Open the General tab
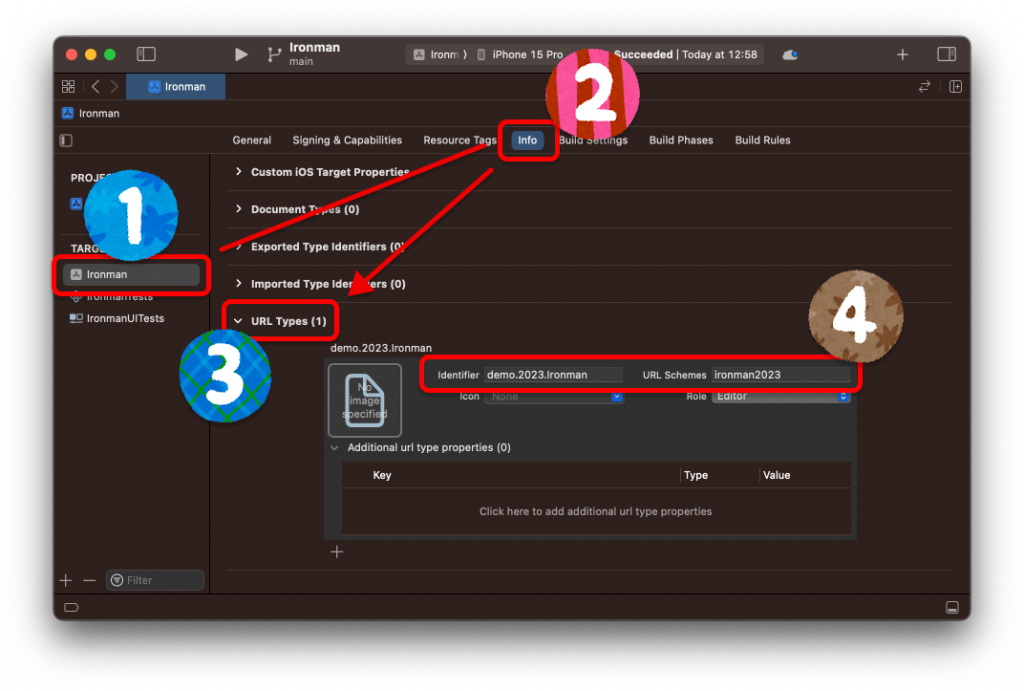The image size is (1024, 691). coord(251,140)
